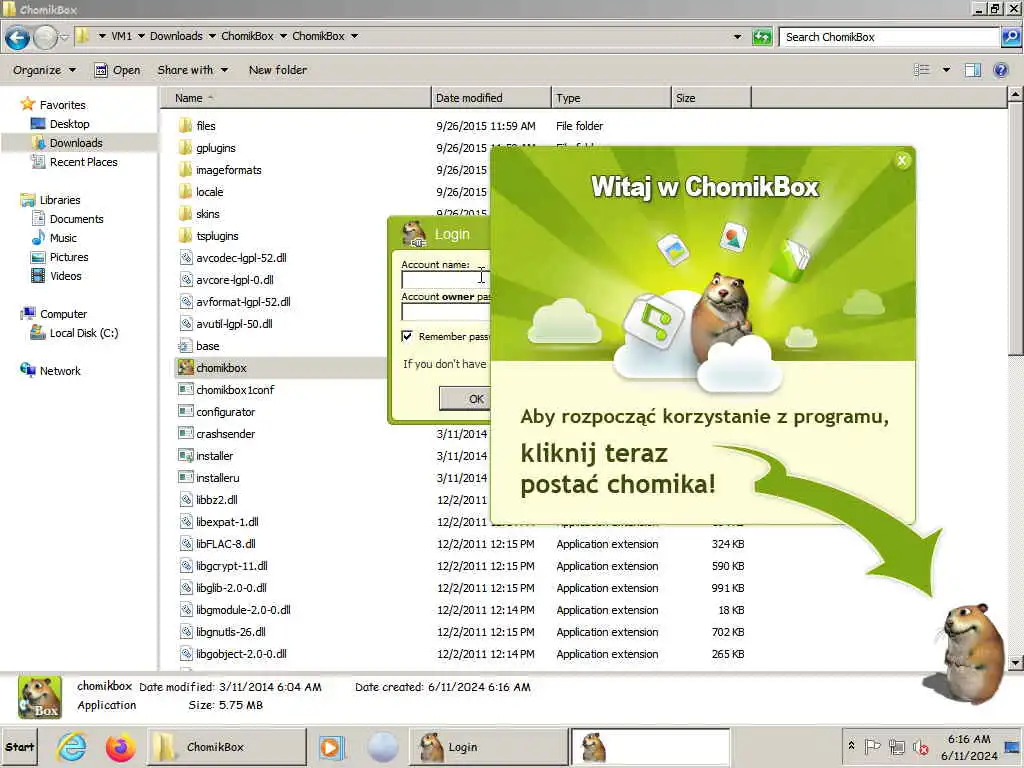
Task: Open recent pages dropdown near Forward
Action: [x=64, y=37]
